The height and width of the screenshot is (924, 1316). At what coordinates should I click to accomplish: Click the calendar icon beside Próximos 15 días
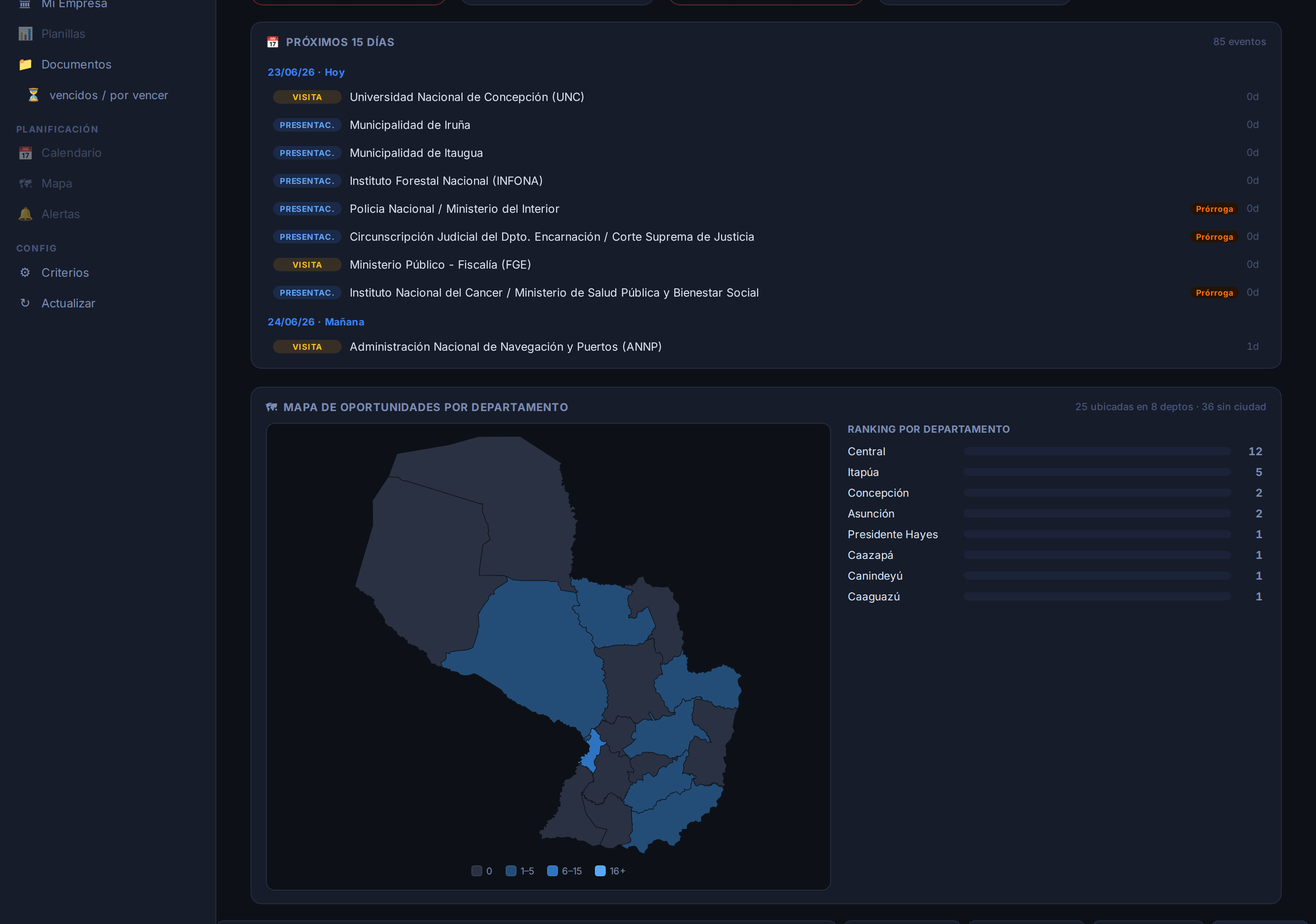pyautogui.click(x=273, y=42)
